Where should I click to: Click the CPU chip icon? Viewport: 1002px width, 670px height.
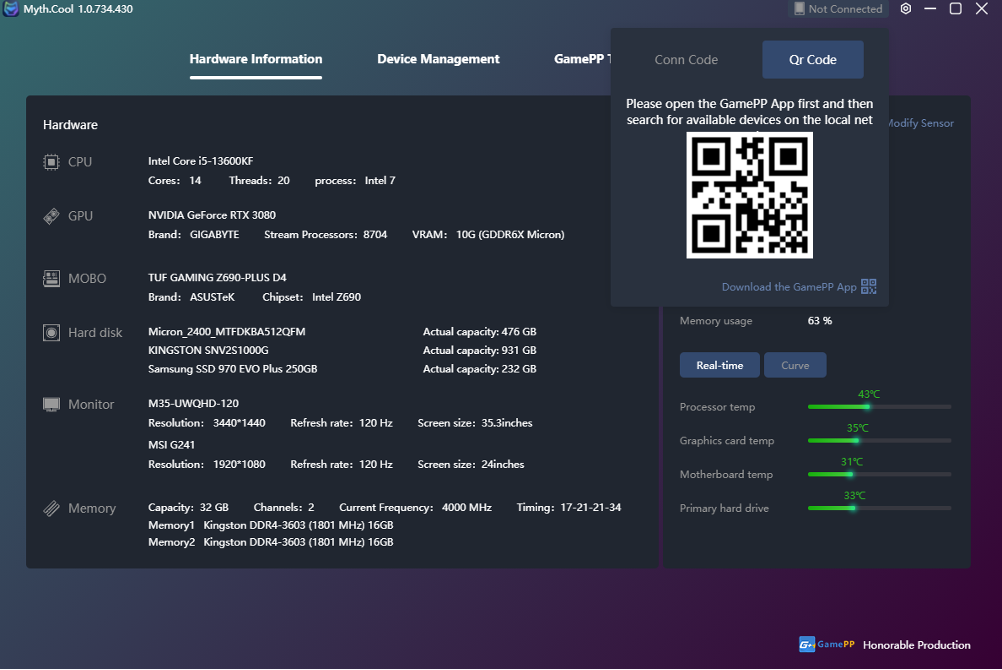[x=51, y=162]
